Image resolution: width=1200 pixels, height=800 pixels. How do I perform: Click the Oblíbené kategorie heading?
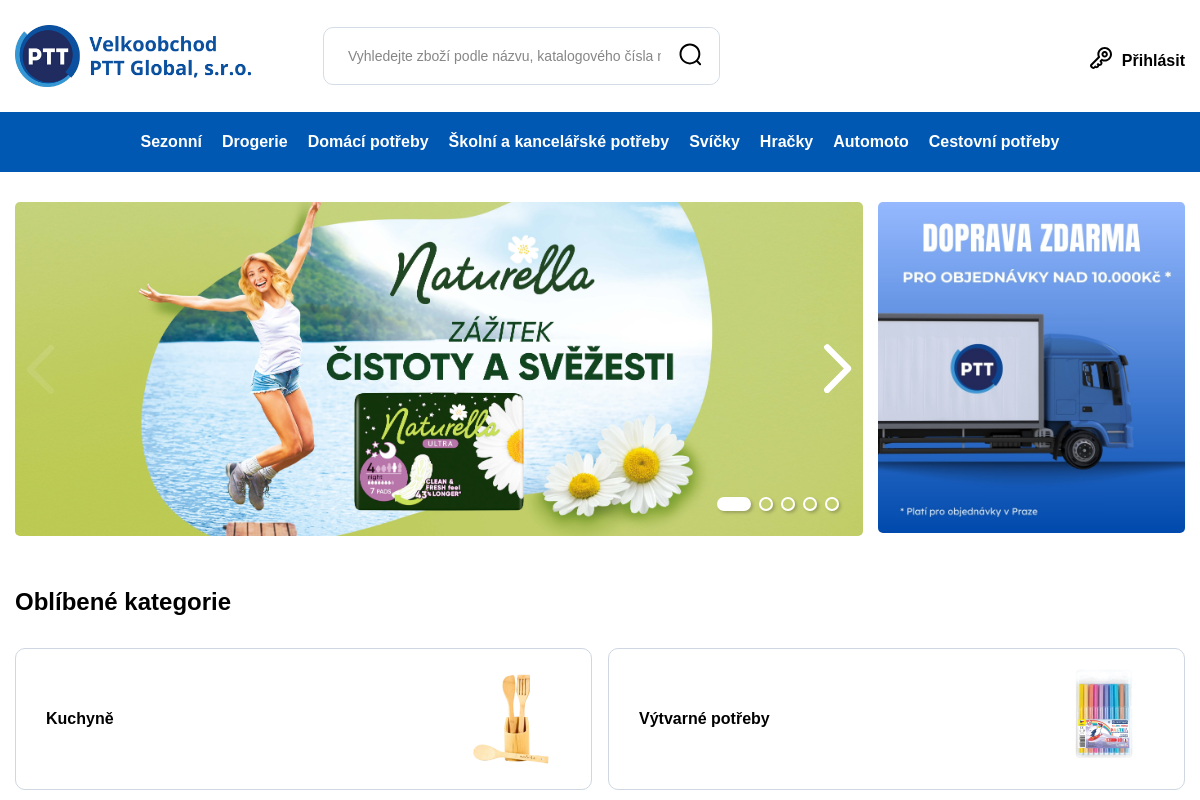tap(123, 601)
